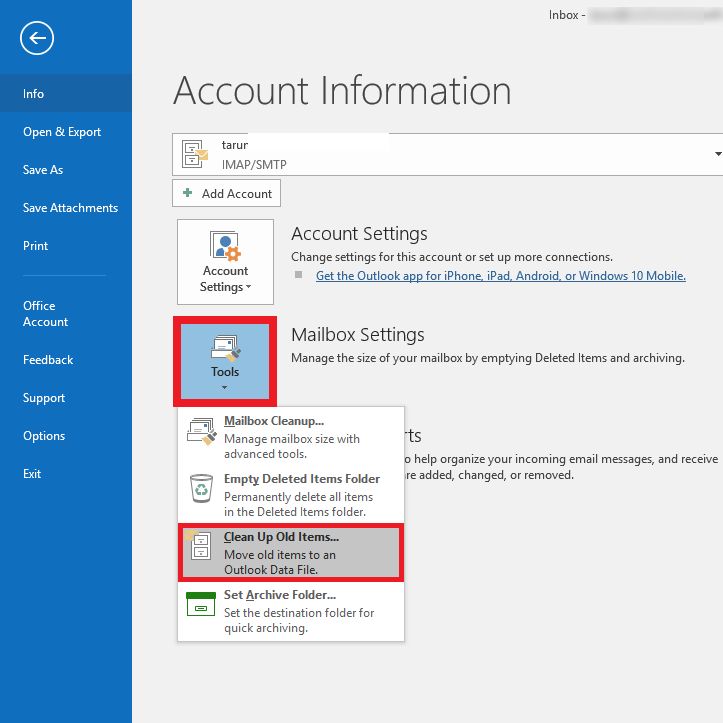Click the recycle bin icon in menu

point(201,488)
